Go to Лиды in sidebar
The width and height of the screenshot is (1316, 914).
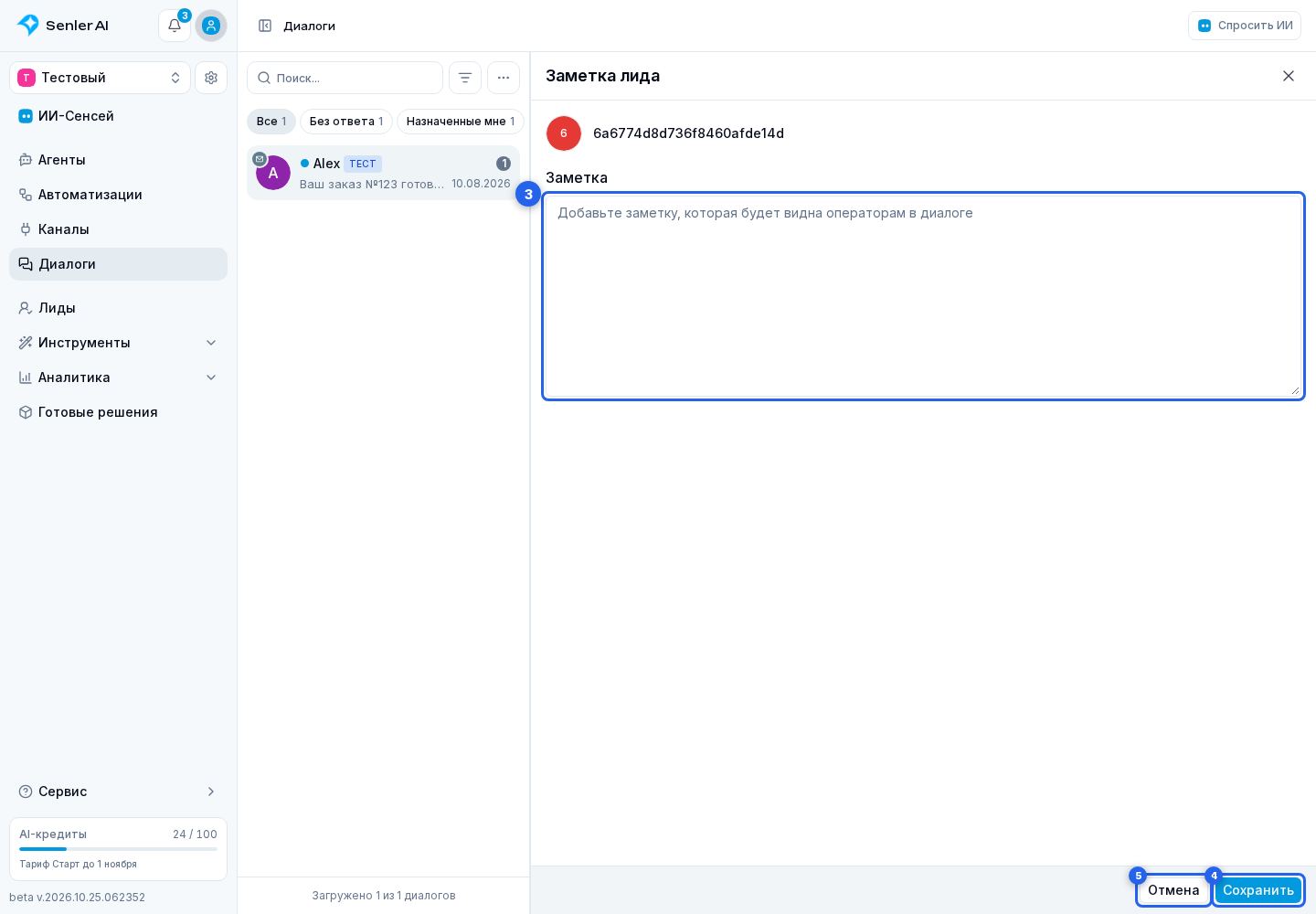click(119, 308)
